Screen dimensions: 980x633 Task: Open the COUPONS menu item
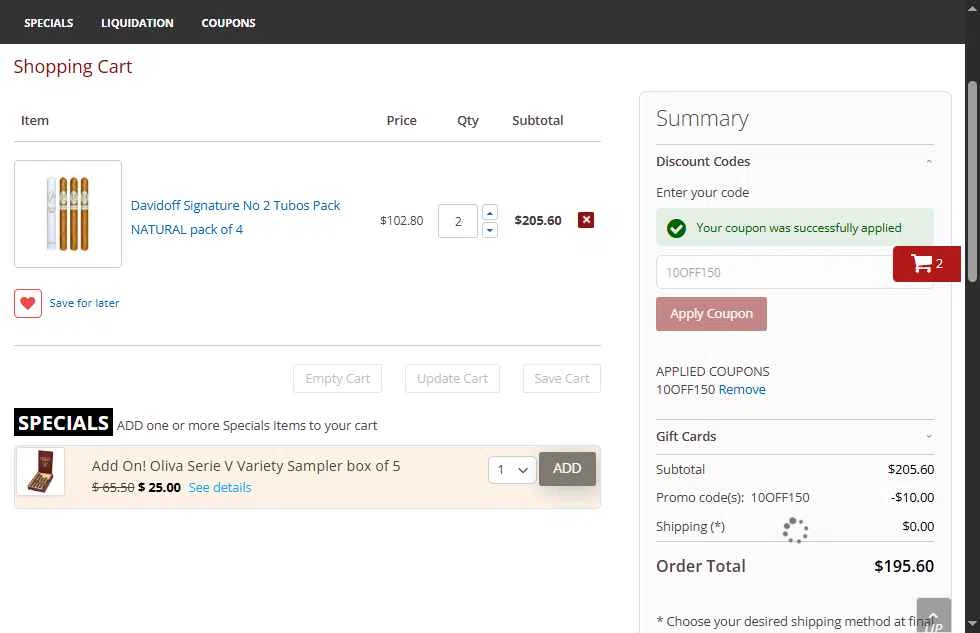pyautogui.click(x=228, y=23)
